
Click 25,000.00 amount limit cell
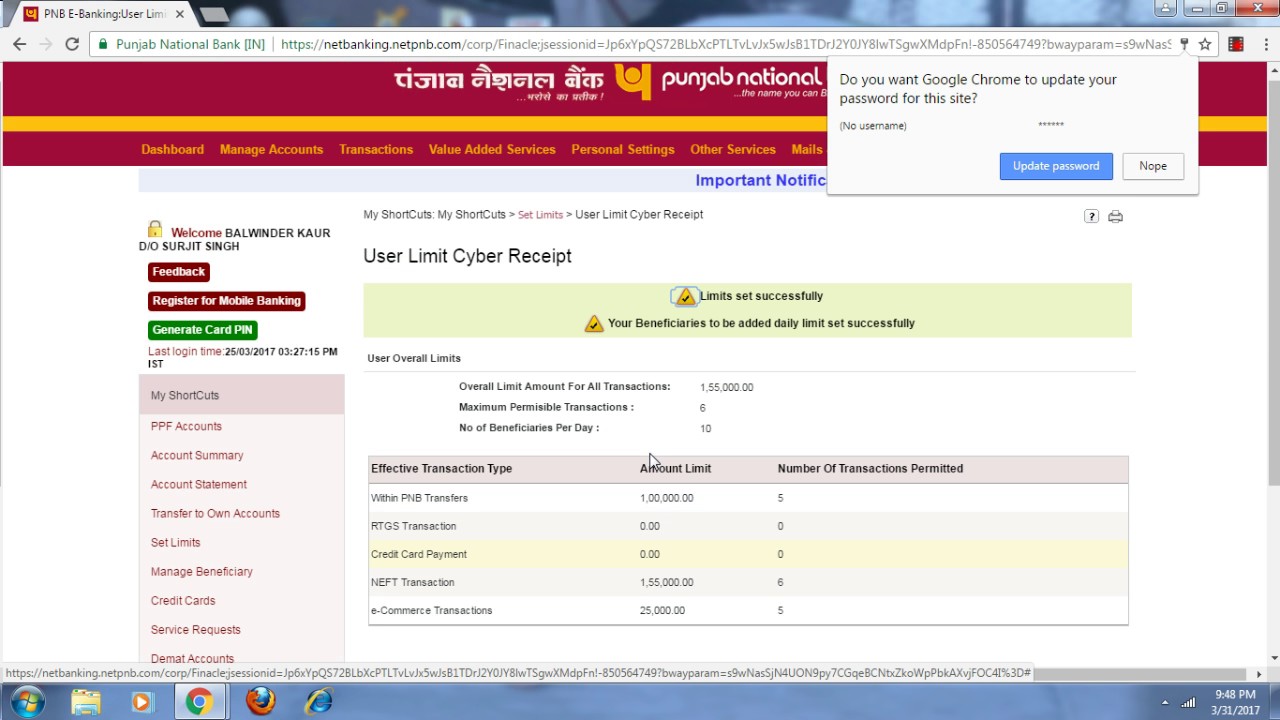click(x=662, y=610)
